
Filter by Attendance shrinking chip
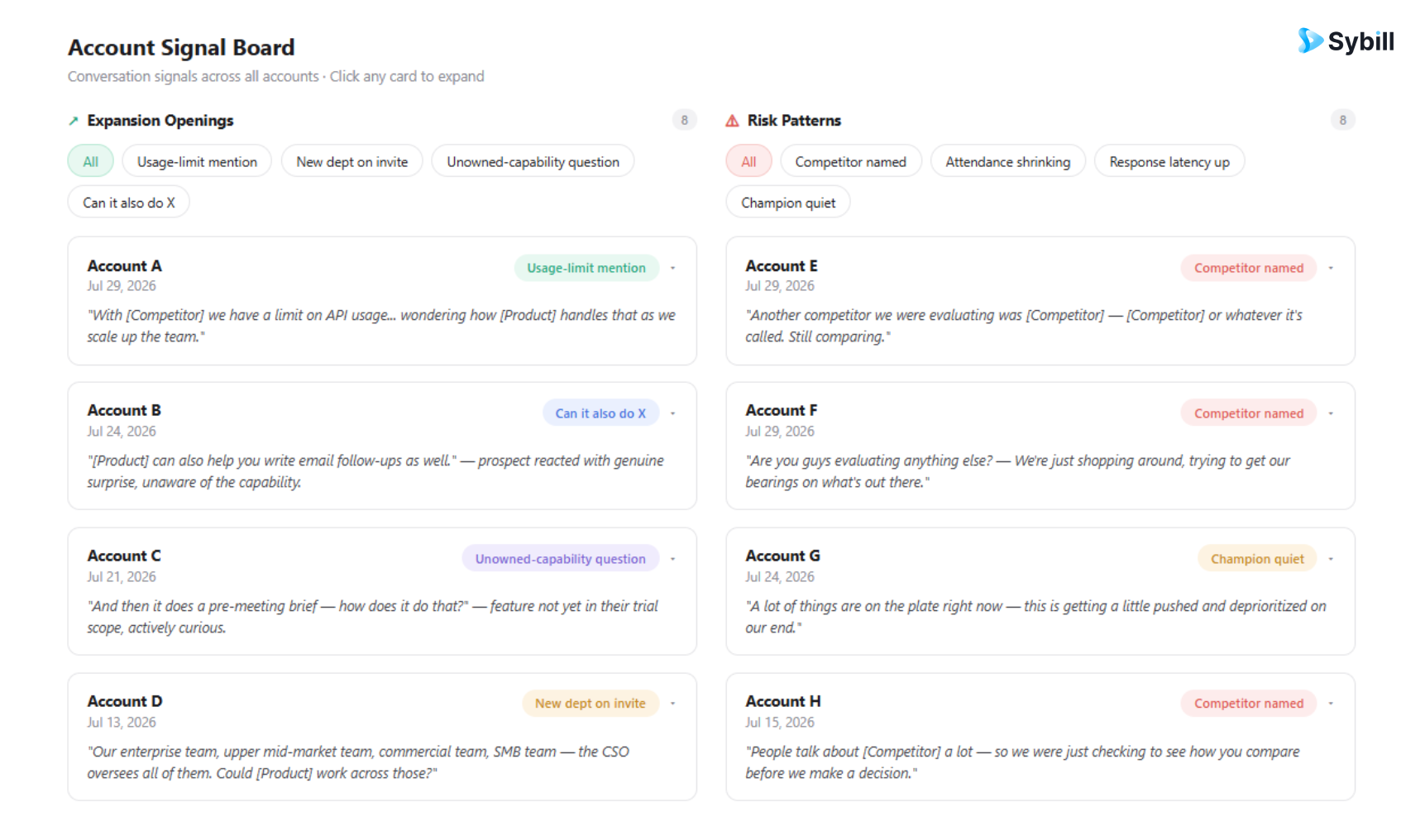[1007, 161]
